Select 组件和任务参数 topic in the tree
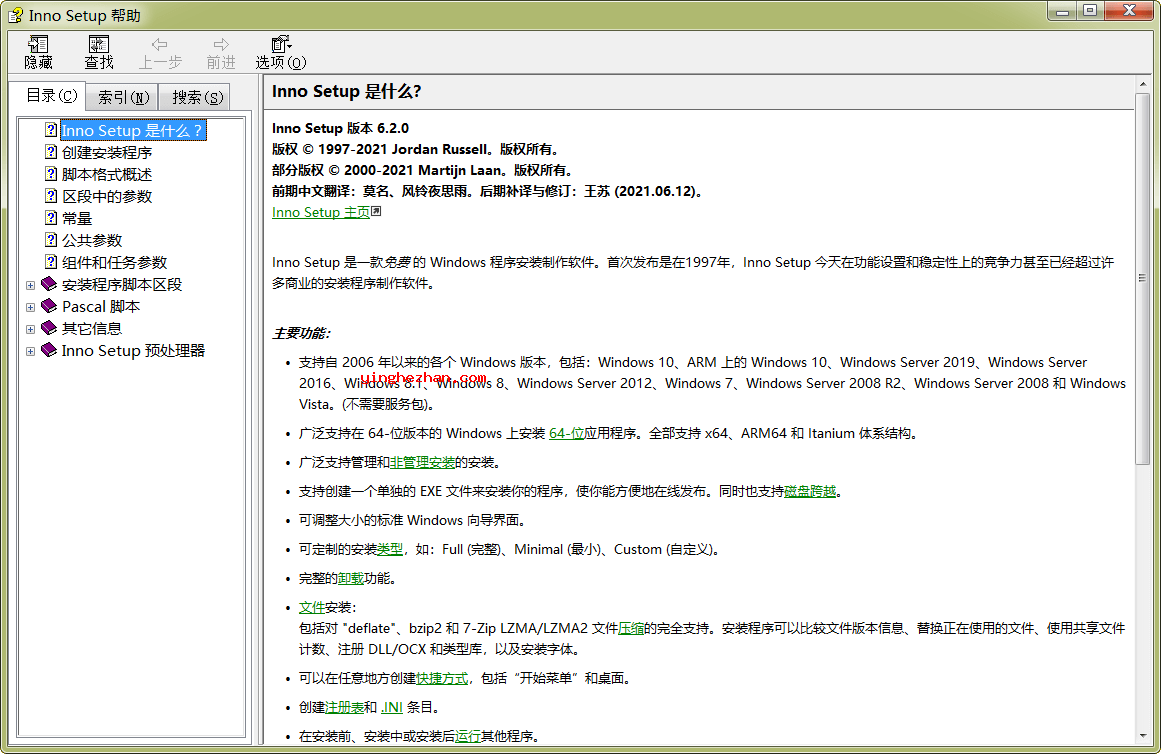The image size is (1161, 754). (114, 262)
